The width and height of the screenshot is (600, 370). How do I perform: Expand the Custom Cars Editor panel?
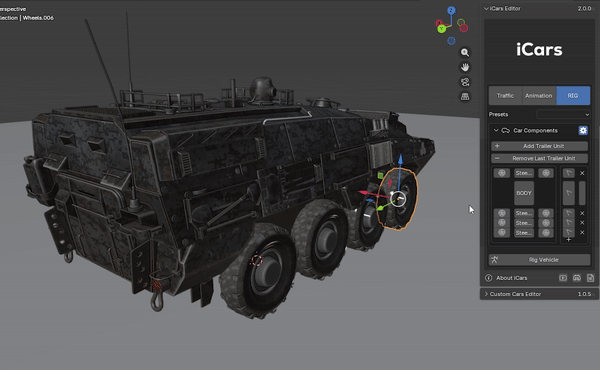[486, 294]
